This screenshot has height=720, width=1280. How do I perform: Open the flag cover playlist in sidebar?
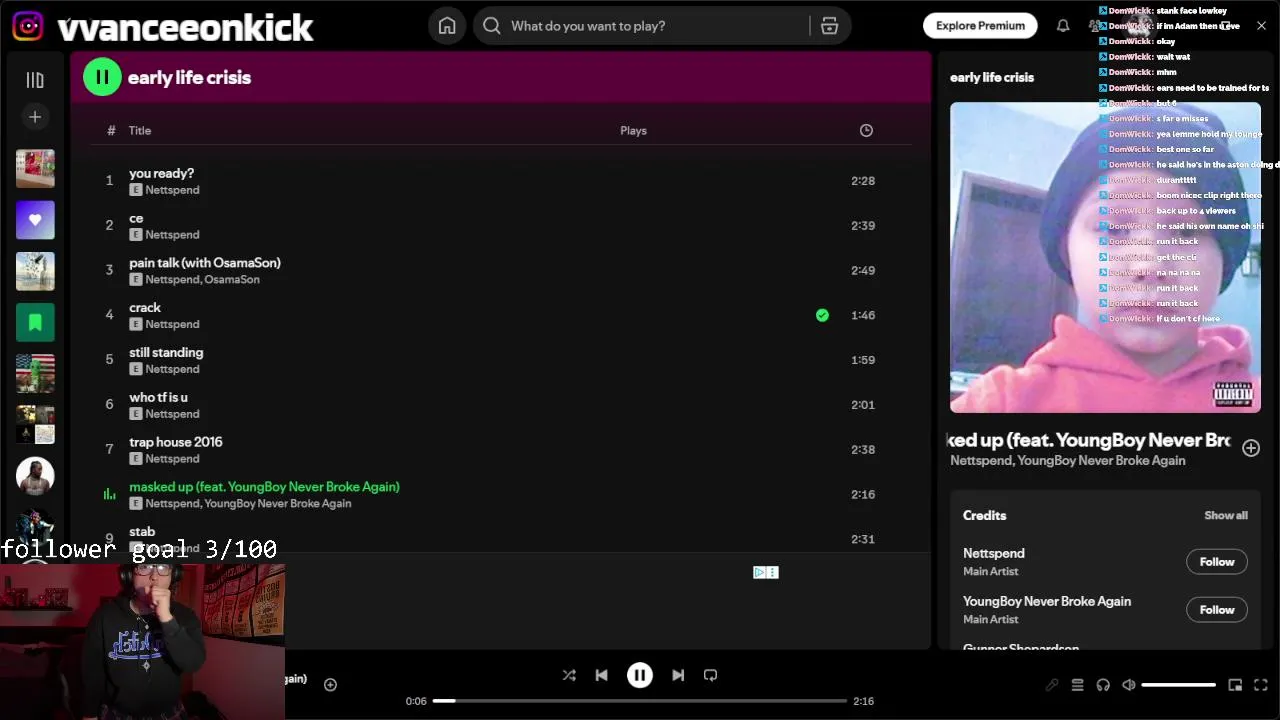click(x=35, y=373)
